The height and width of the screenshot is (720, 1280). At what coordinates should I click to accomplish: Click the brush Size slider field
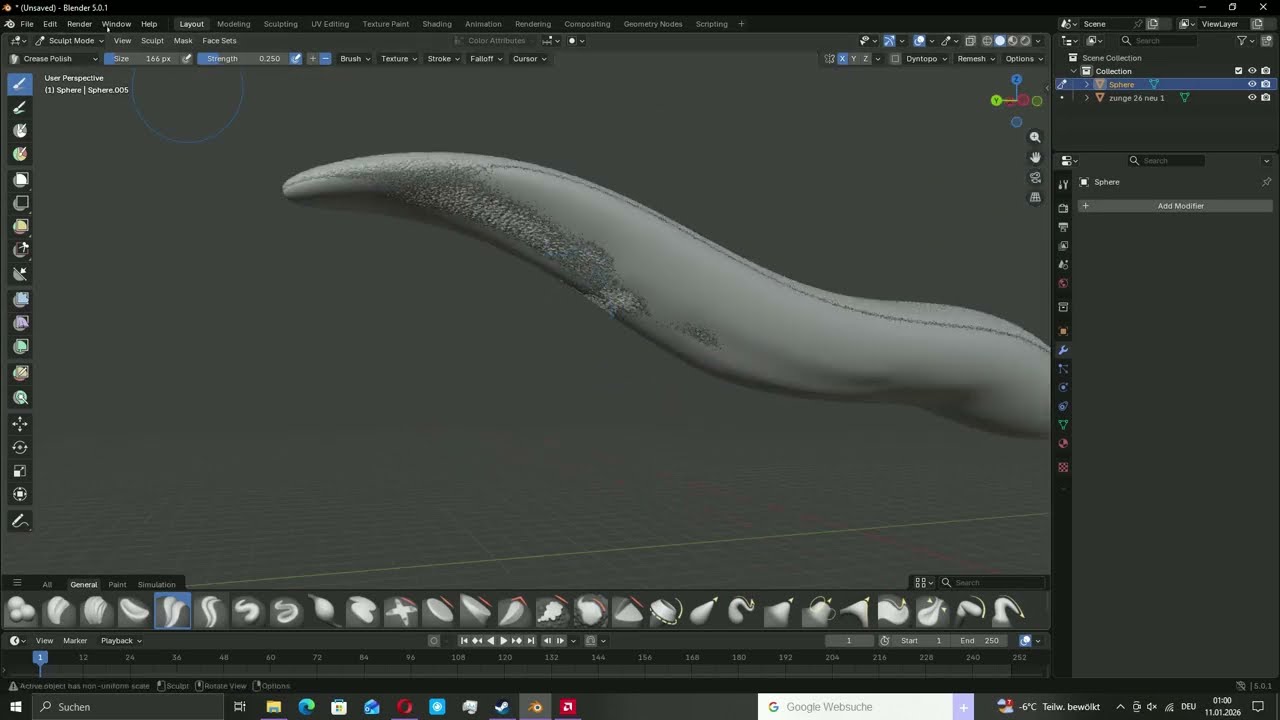142,59
